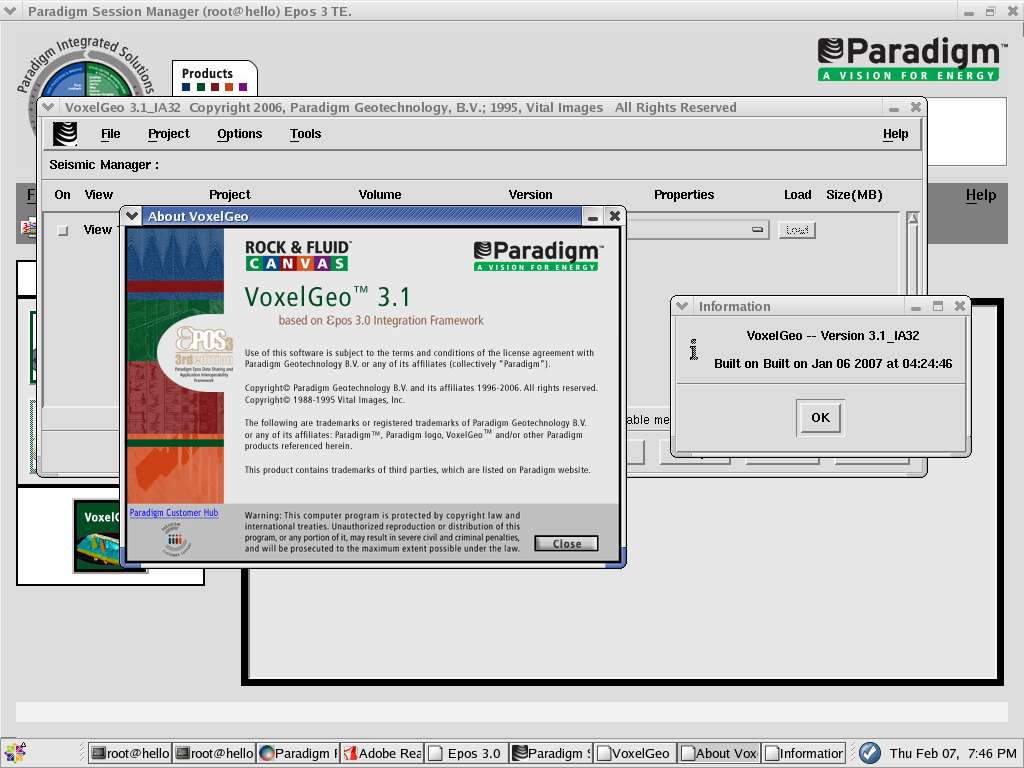This screenshot has width=1024, height=768.
Task: Close the VoxelGeo main window
Action: pyautogui.click(x=916, y=107)
